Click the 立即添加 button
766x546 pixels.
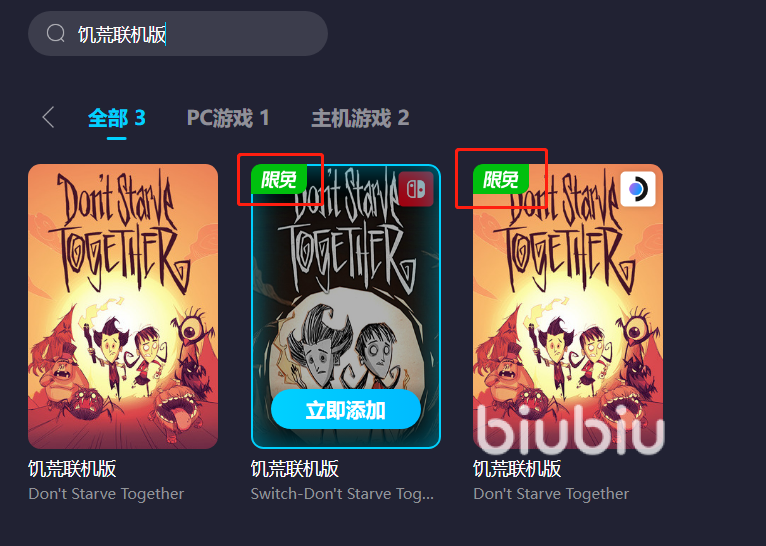[x=346, y=410]
